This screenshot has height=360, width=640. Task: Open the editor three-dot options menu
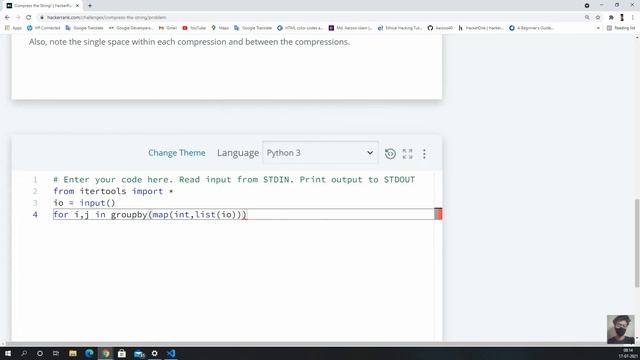tap(424, 153)
